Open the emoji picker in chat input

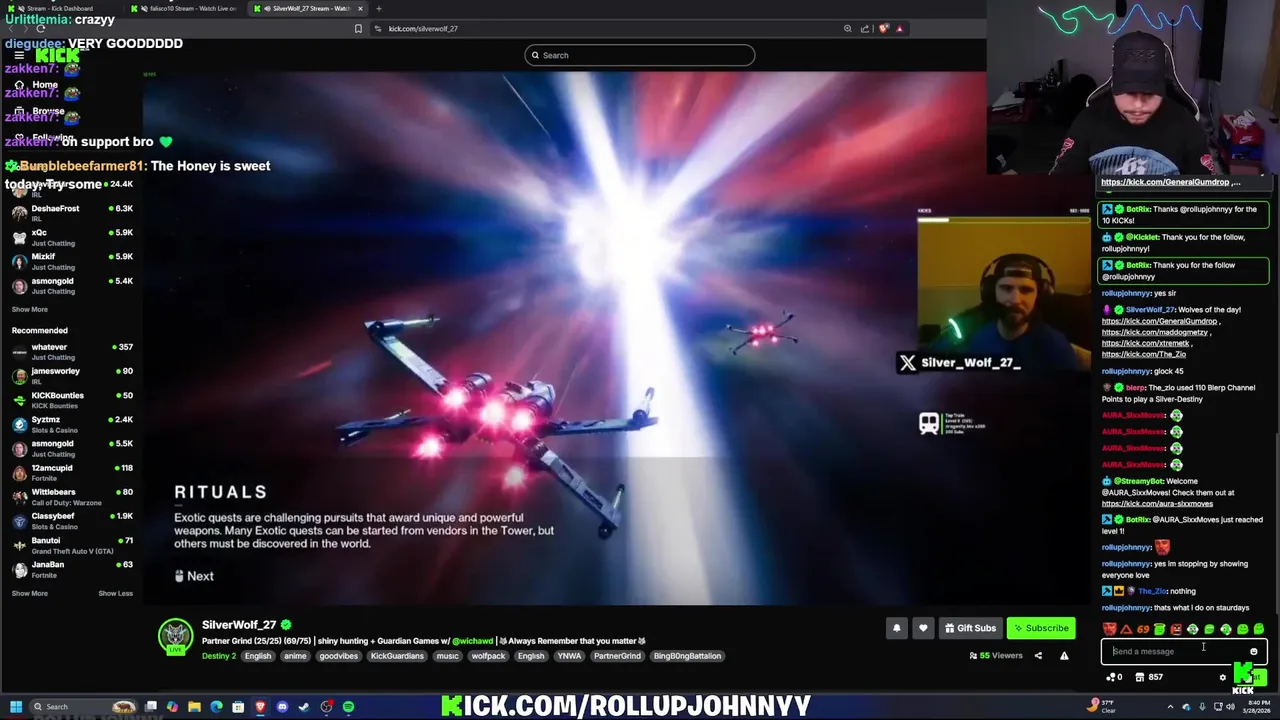1253,652
